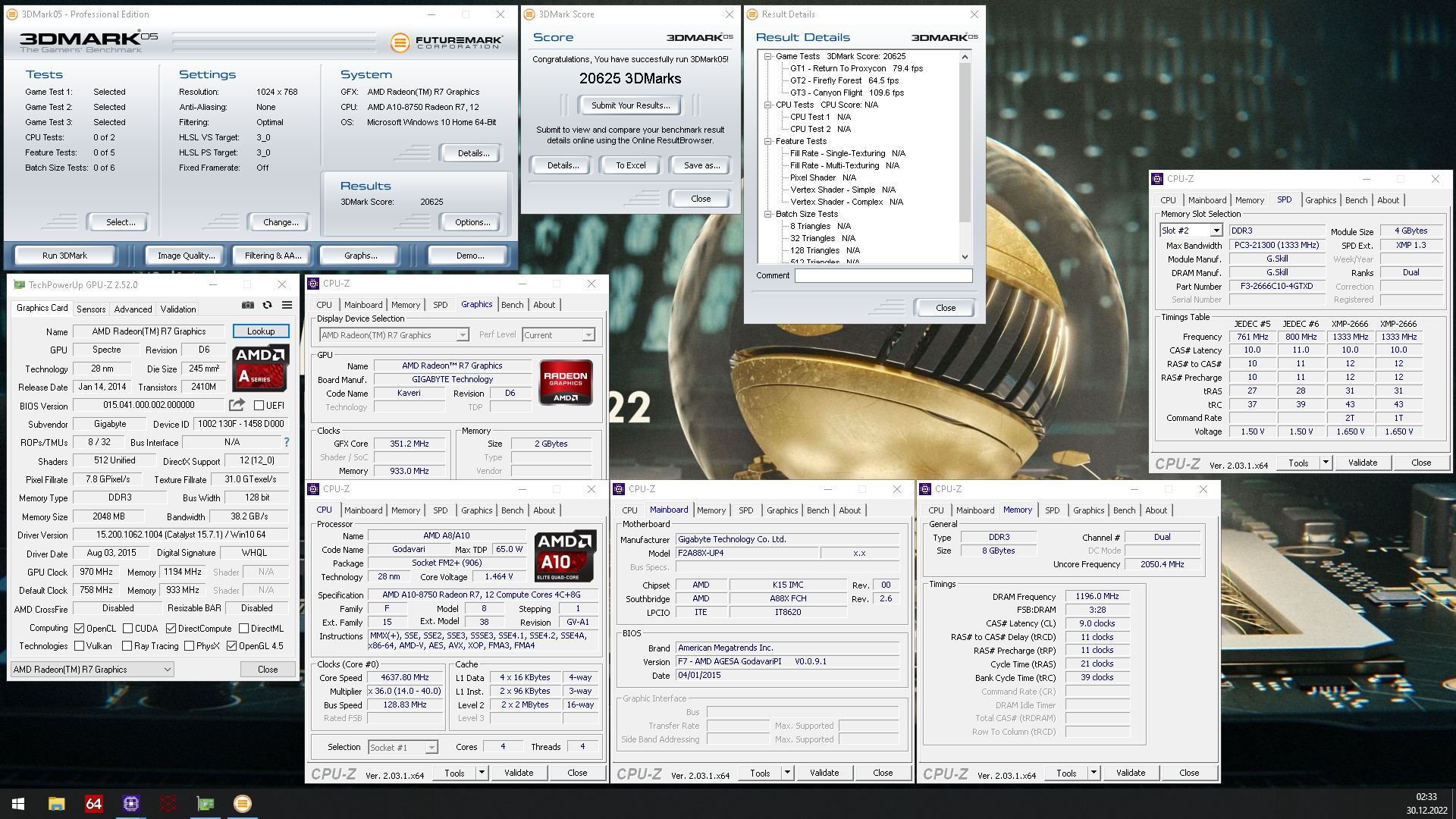Click CPU-Z Mainboard window title icon
Screen dimensions: 1456x819
coord(620,489)
